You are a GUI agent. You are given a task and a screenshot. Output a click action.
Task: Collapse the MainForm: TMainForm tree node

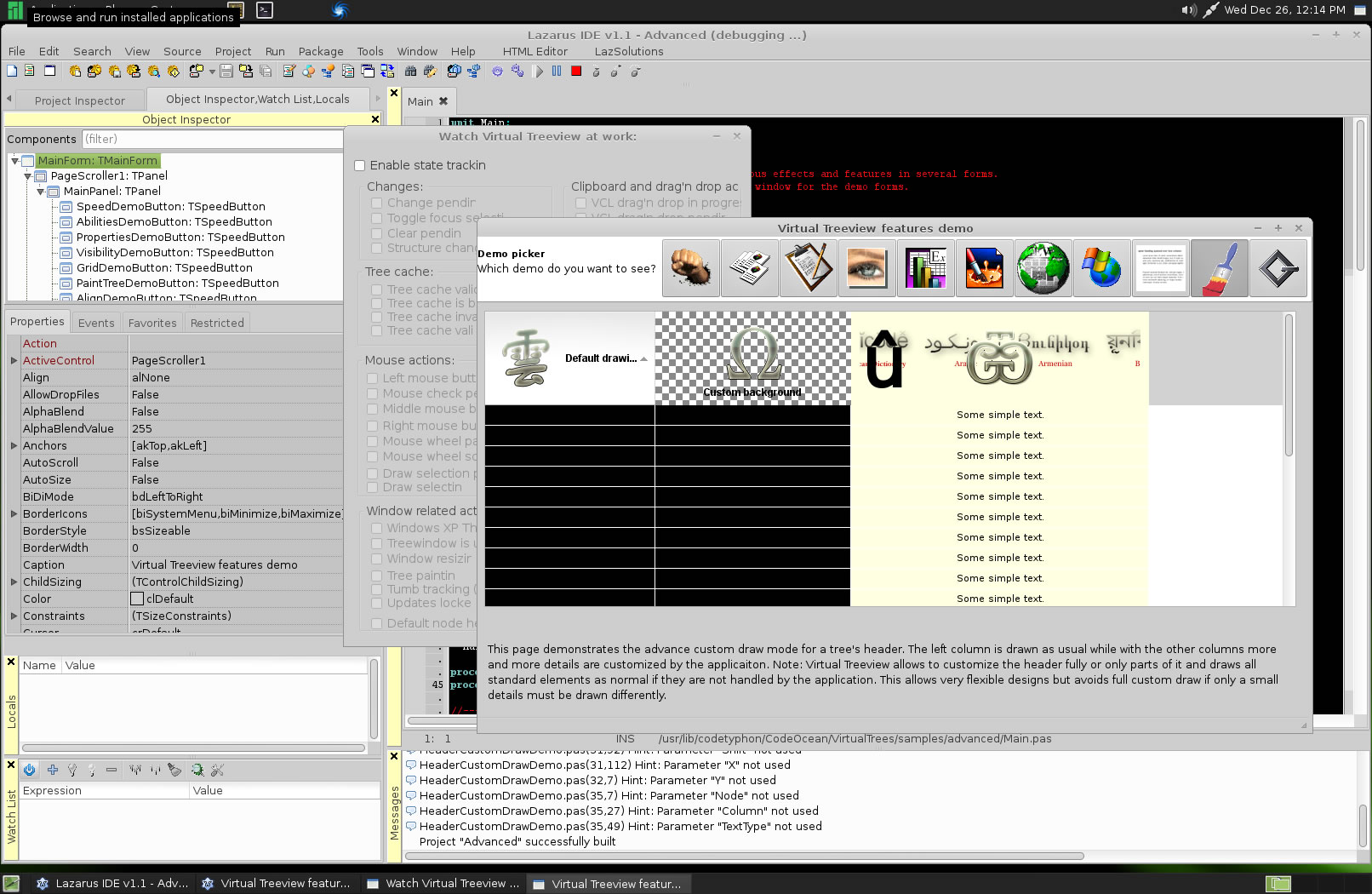(x=14, y=160)
